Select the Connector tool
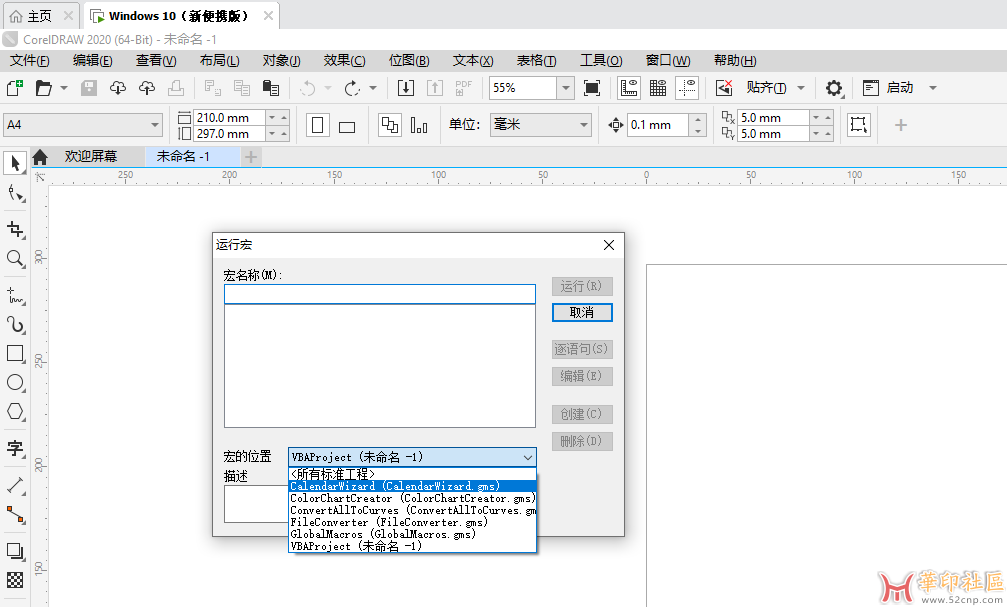 pos(16,515)
